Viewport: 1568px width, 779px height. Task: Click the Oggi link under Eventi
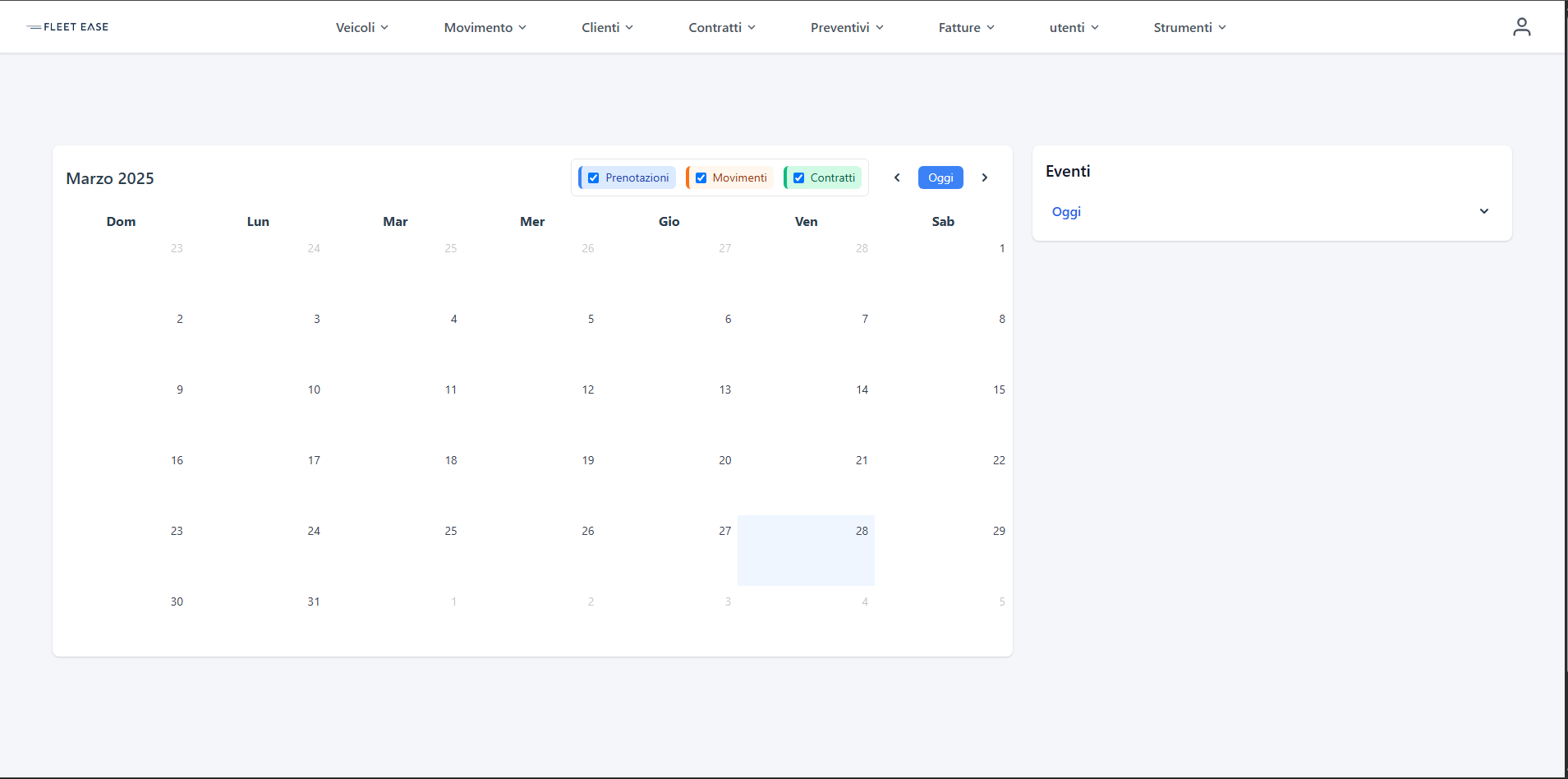1066,211
